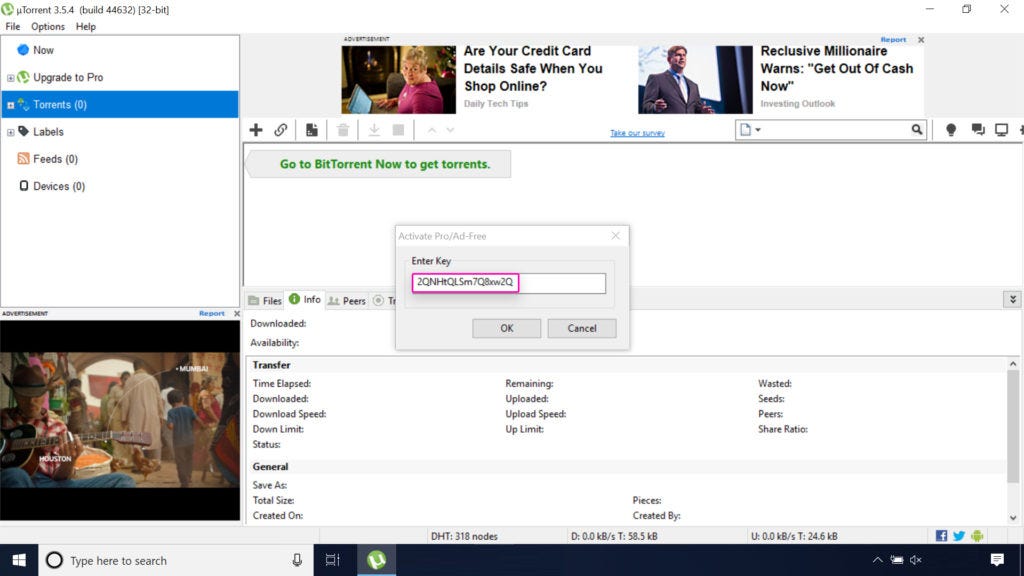Click the remote monitor icon in toolbar
The width and height of the screenshot is (1024, 576).
click(x=1001, y=130)
